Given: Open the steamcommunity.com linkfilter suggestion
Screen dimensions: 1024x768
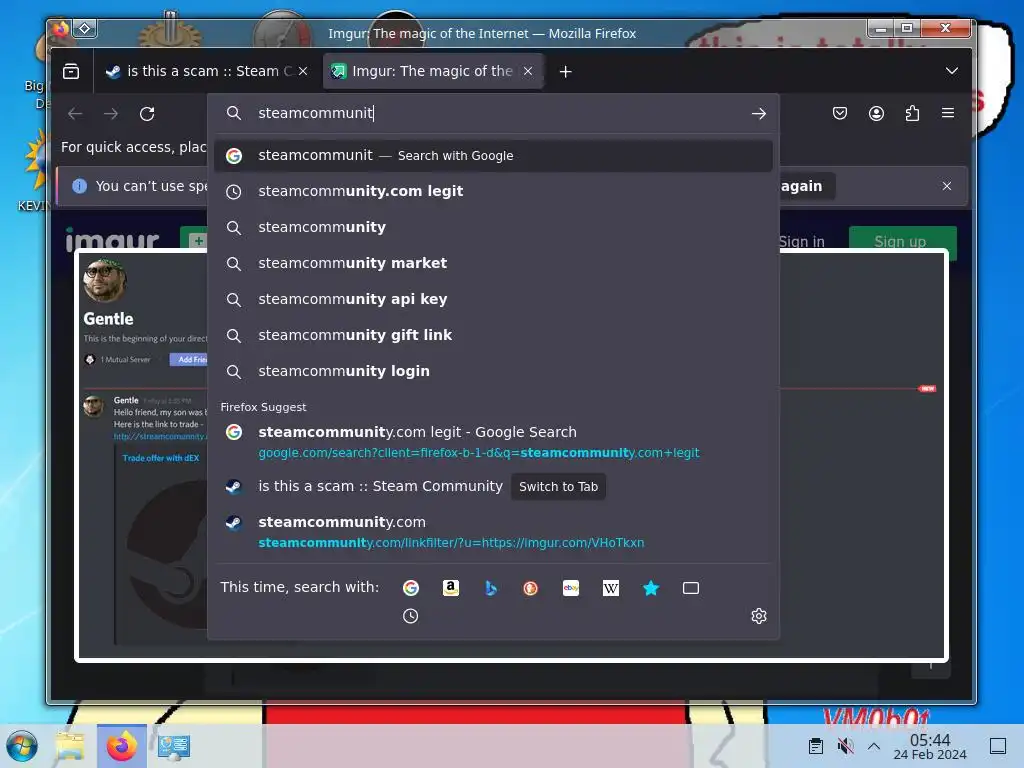Looking at the screenshot, I should click(493, 532).
